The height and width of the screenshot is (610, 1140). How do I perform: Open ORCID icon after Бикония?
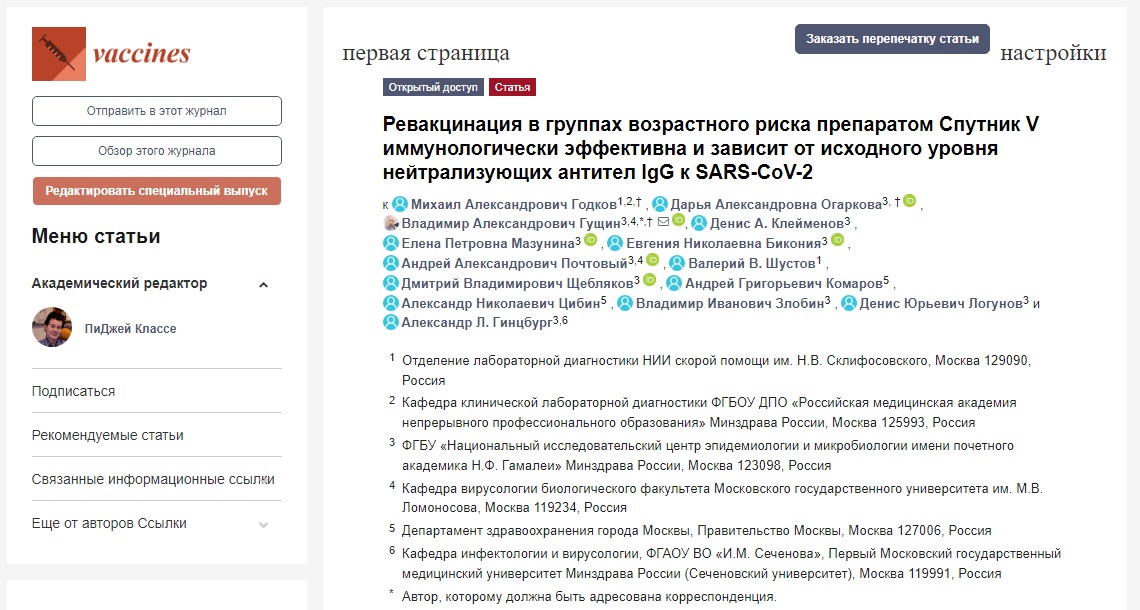(838, 240)
